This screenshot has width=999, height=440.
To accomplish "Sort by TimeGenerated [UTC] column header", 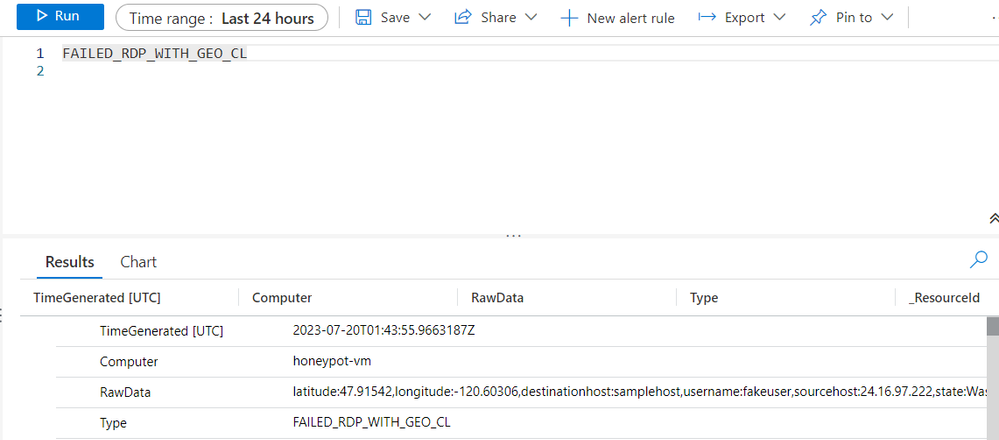I will pyautogui.click(x=97, y=297).
